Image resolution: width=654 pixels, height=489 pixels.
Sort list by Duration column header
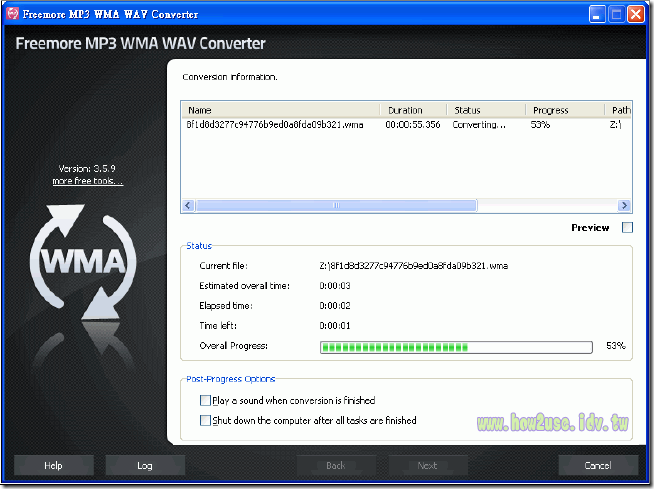[x=412, y=110]
